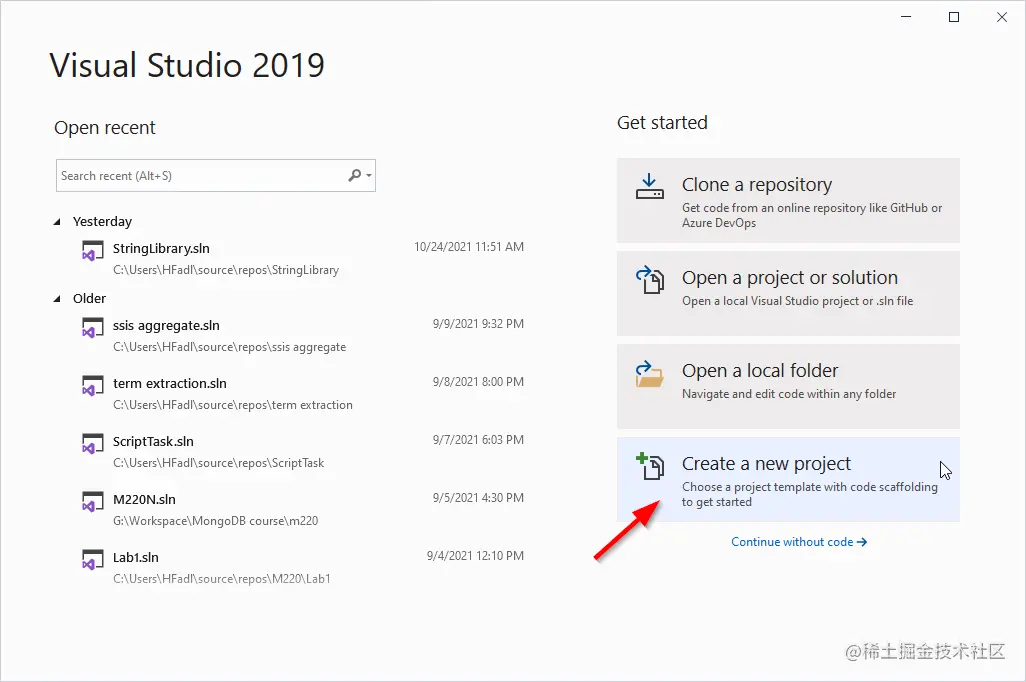Screen dimensions: 1026x682
Task: Click the Yesterday group label
Action: point(102,222)
